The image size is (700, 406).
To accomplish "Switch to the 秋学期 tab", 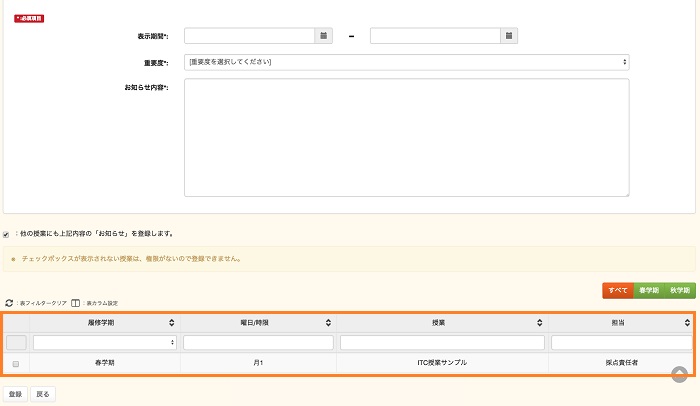I will 680,290.
